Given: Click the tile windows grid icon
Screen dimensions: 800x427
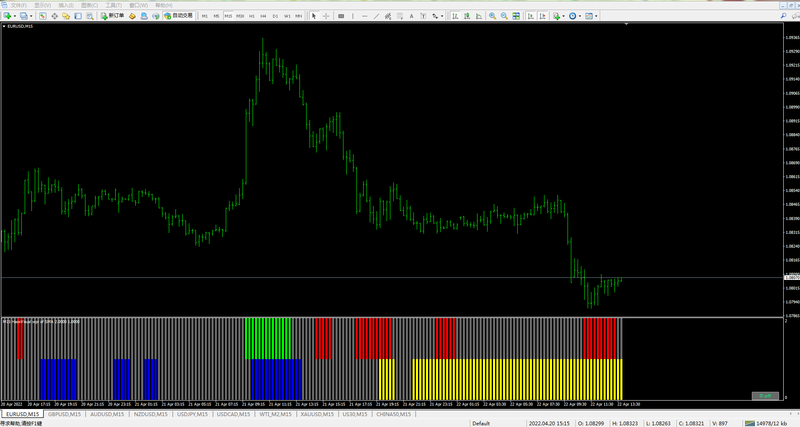Looking at the screenshot, I should (516, 16).
